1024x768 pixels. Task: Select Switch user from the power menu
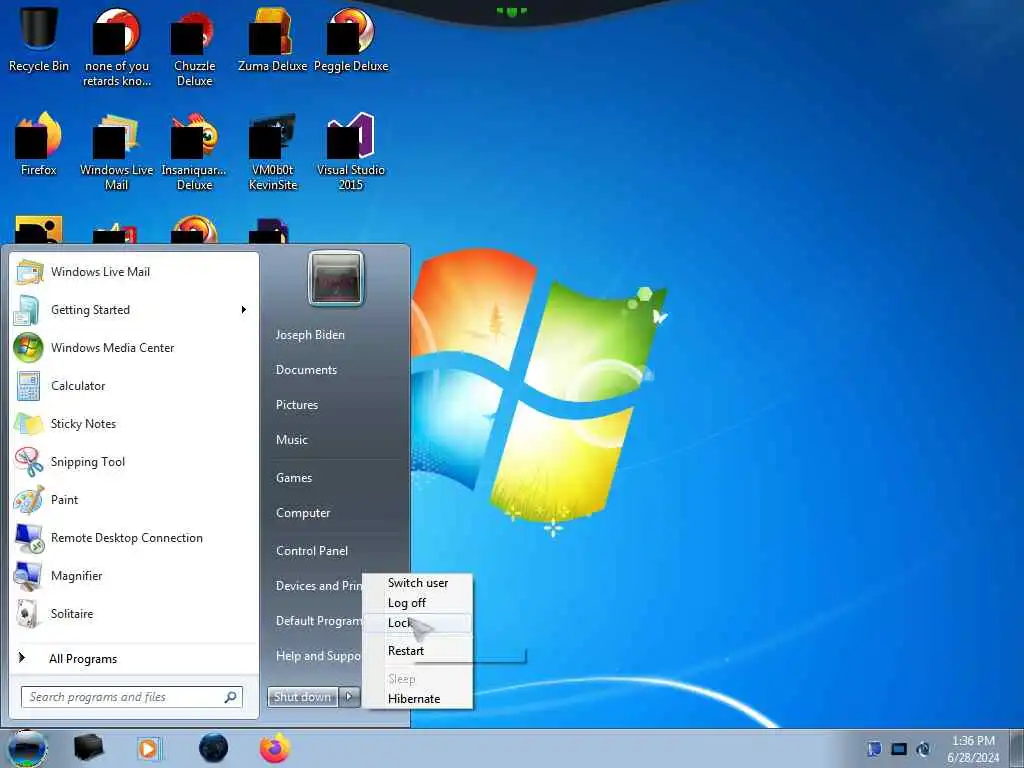pos(417,583)
